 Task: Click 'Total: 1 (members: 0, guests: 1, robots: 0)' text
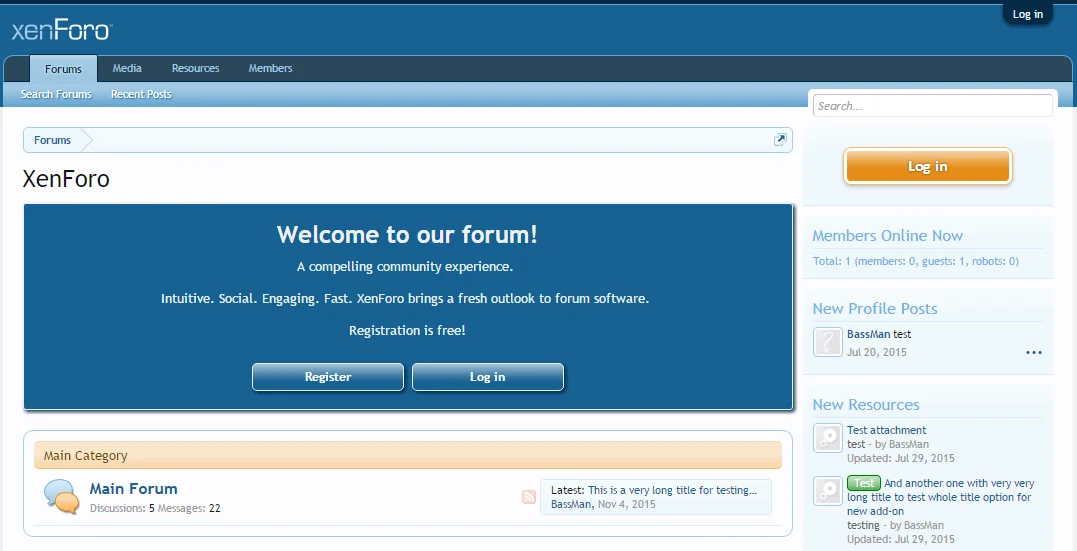[916, 261]
